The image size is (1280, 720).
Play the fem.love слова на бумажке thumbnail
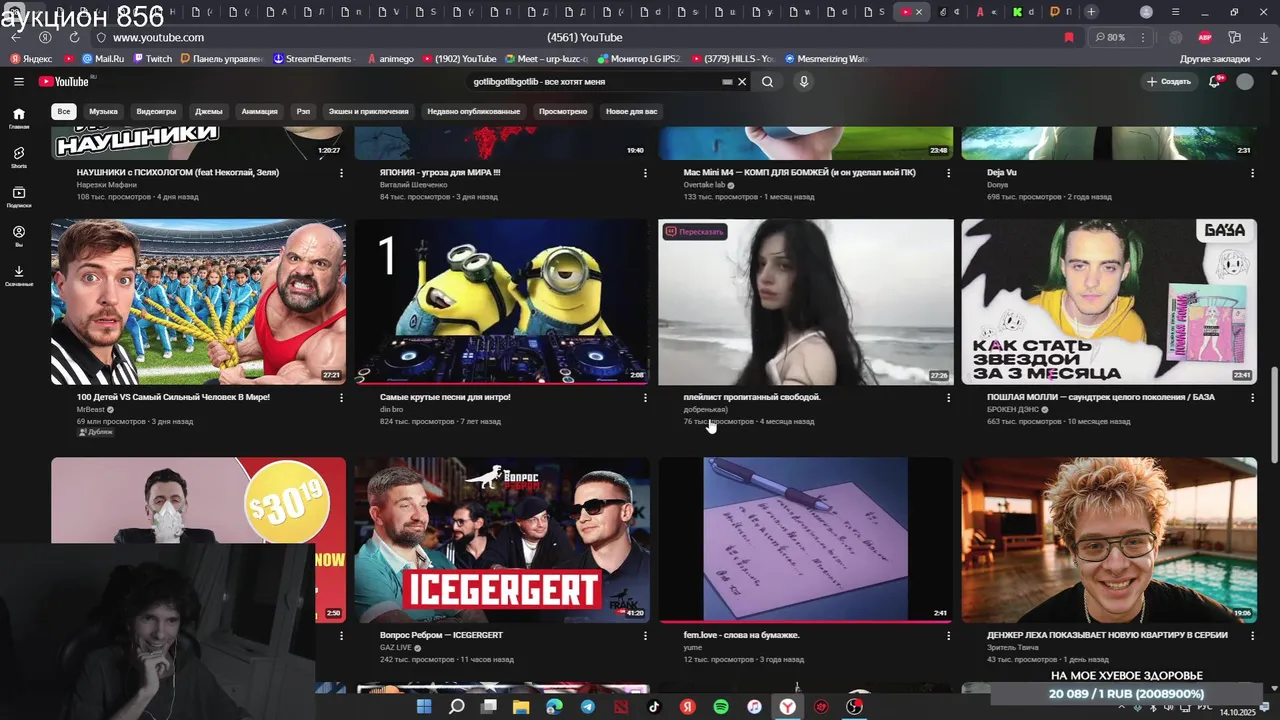pos(805,540)
